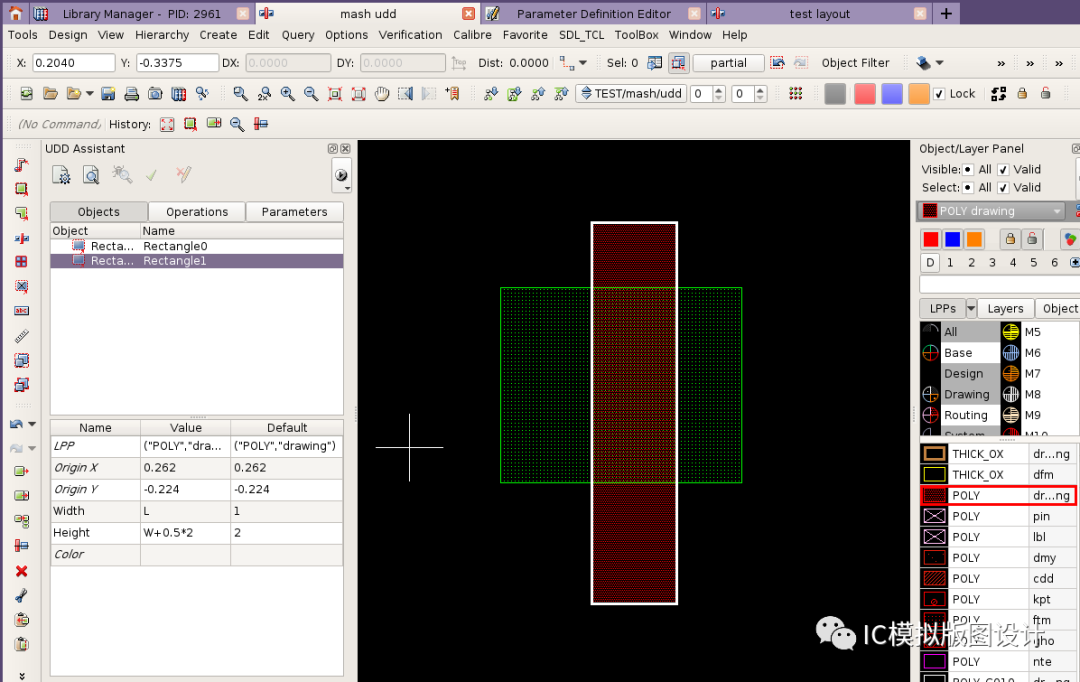The width and height of the screenshot is (1080, 682).
Task: Open the Verification menu
Action: click(410, 34)
